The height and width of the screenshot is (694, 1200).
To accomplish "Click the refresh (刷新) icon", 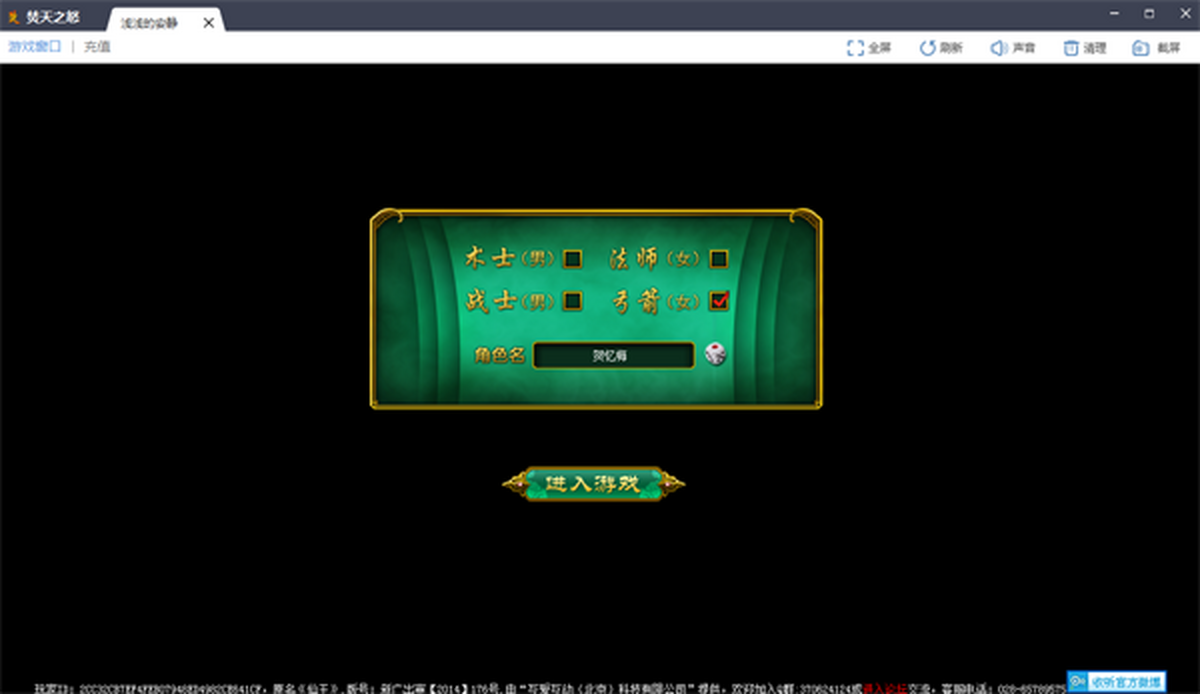I will point(927,48).
